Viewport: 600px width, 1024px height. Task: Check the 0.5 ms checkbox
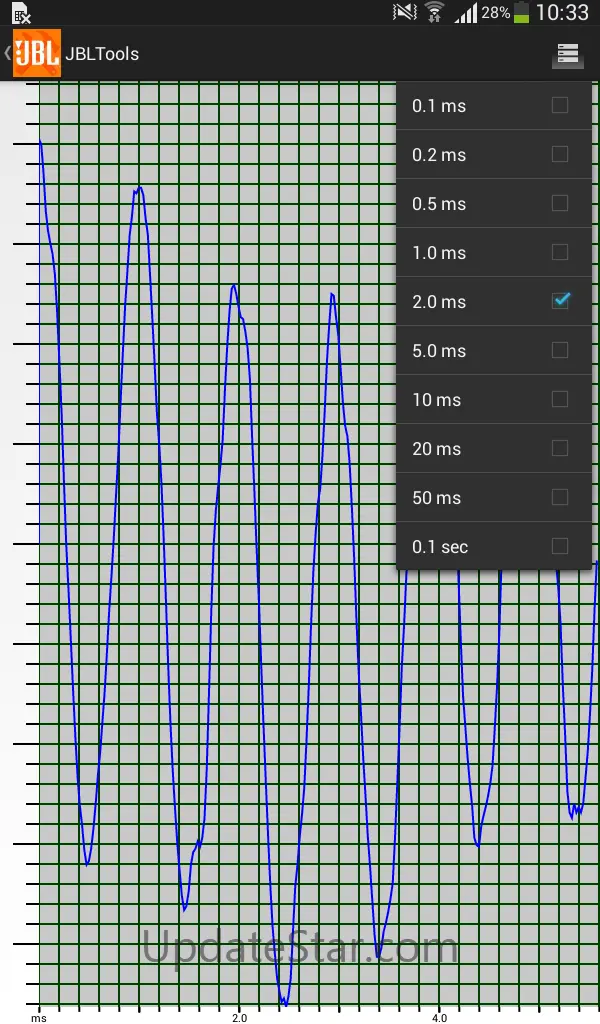560,203
